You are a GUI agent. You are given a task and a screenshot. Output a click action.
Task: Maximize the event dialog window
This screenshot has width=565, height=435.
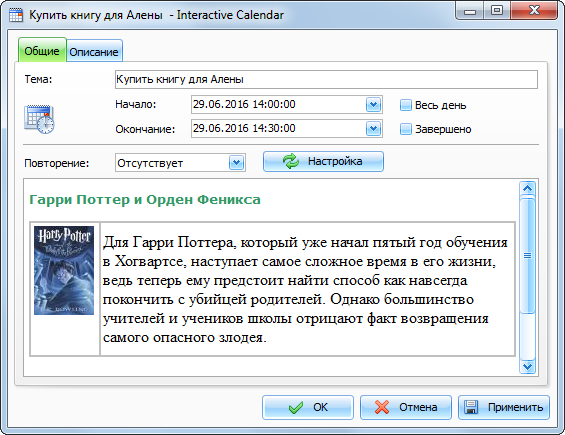pos(497,11)
